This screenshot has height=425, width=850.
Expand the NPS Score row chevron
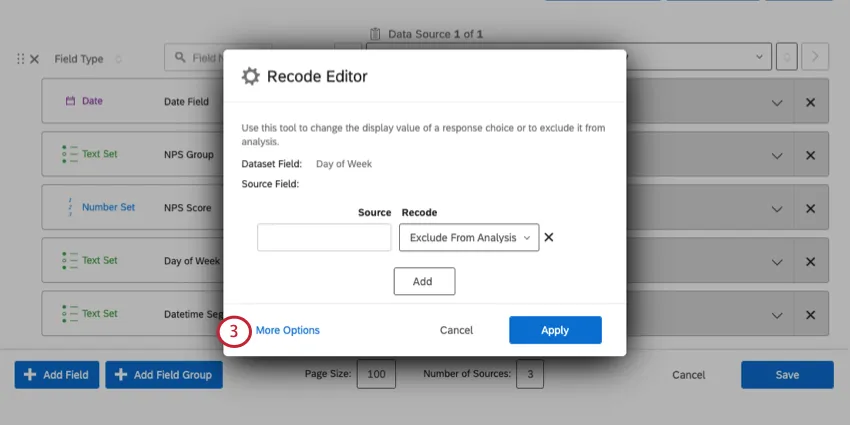tap(777, 209)
